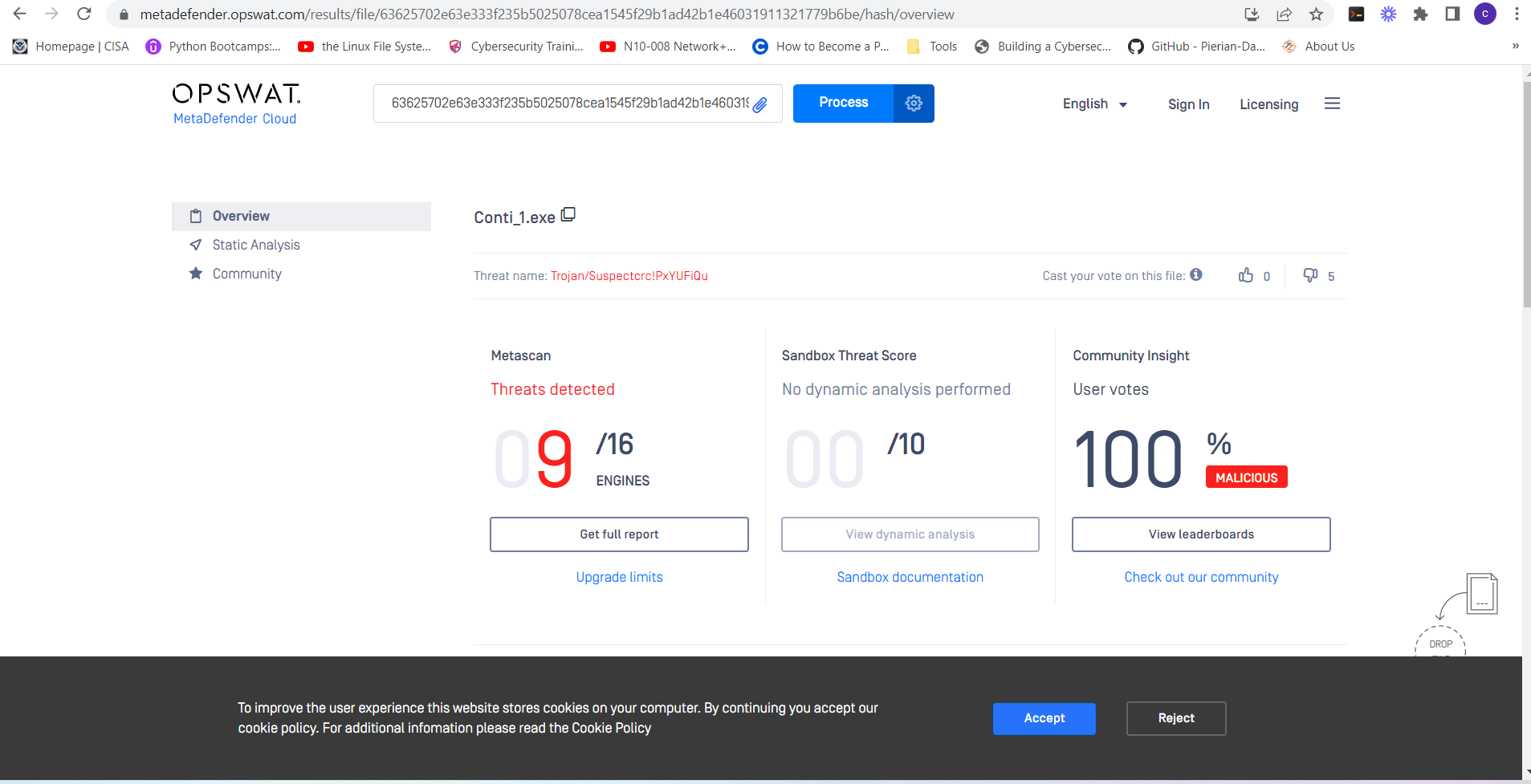1531x784 pixels.
Task: Click View dynamic analysis button
Action: [910, 534]
